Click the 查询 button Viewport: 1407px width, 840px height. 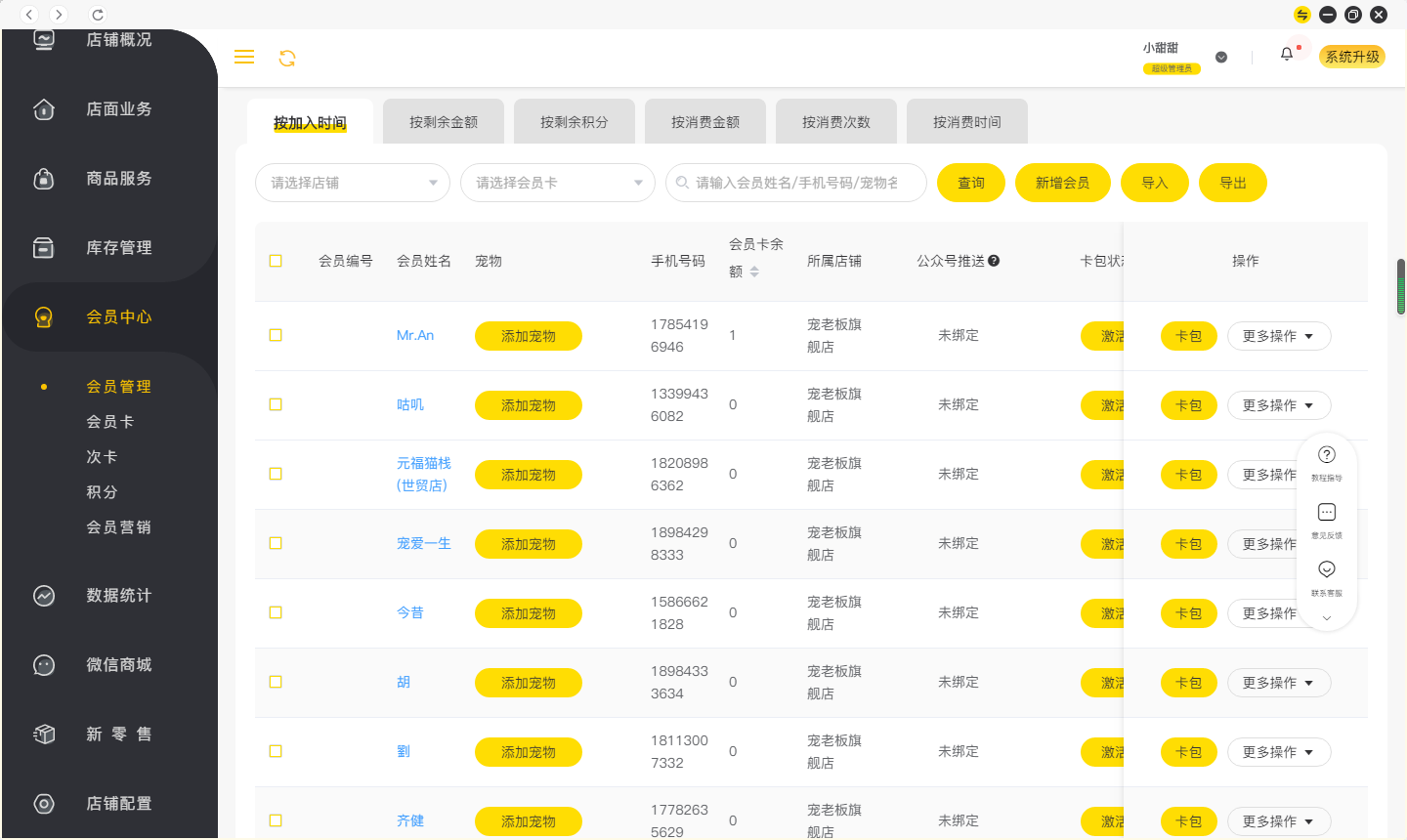(x=971, y=183)
